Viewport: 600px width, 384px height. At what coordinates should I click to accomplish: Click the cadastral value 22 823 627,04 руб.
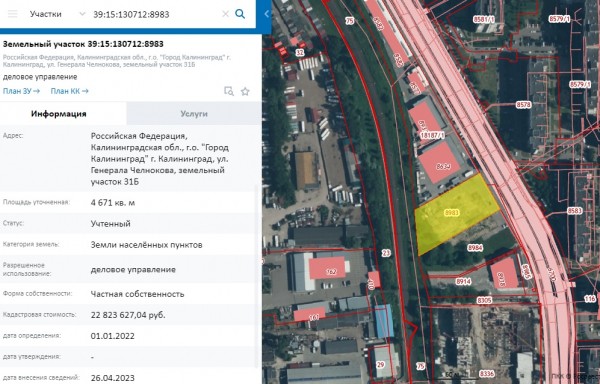(x=128, y=315)
